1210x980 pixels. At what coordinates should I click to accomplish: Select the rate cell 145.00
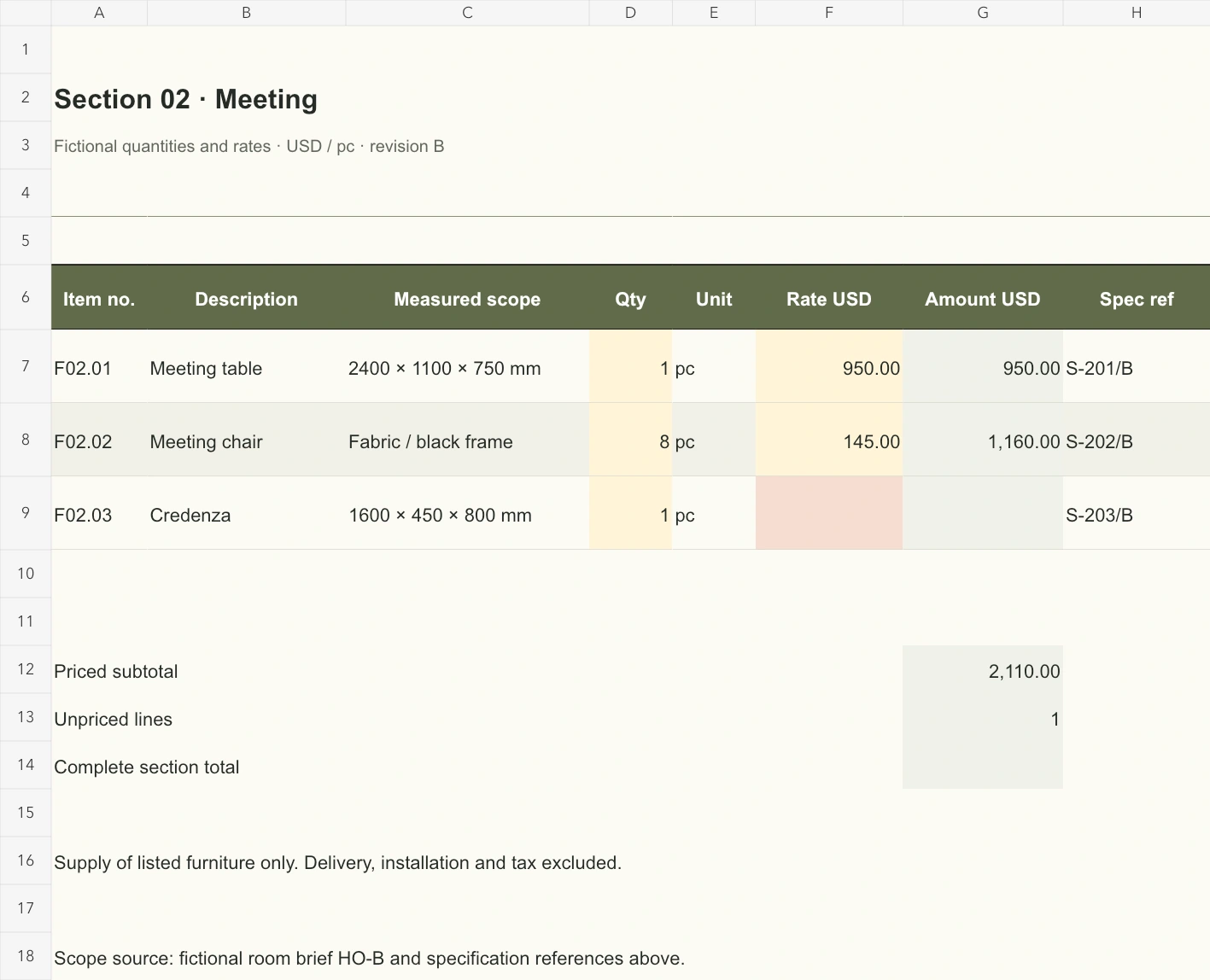point(828,440)
